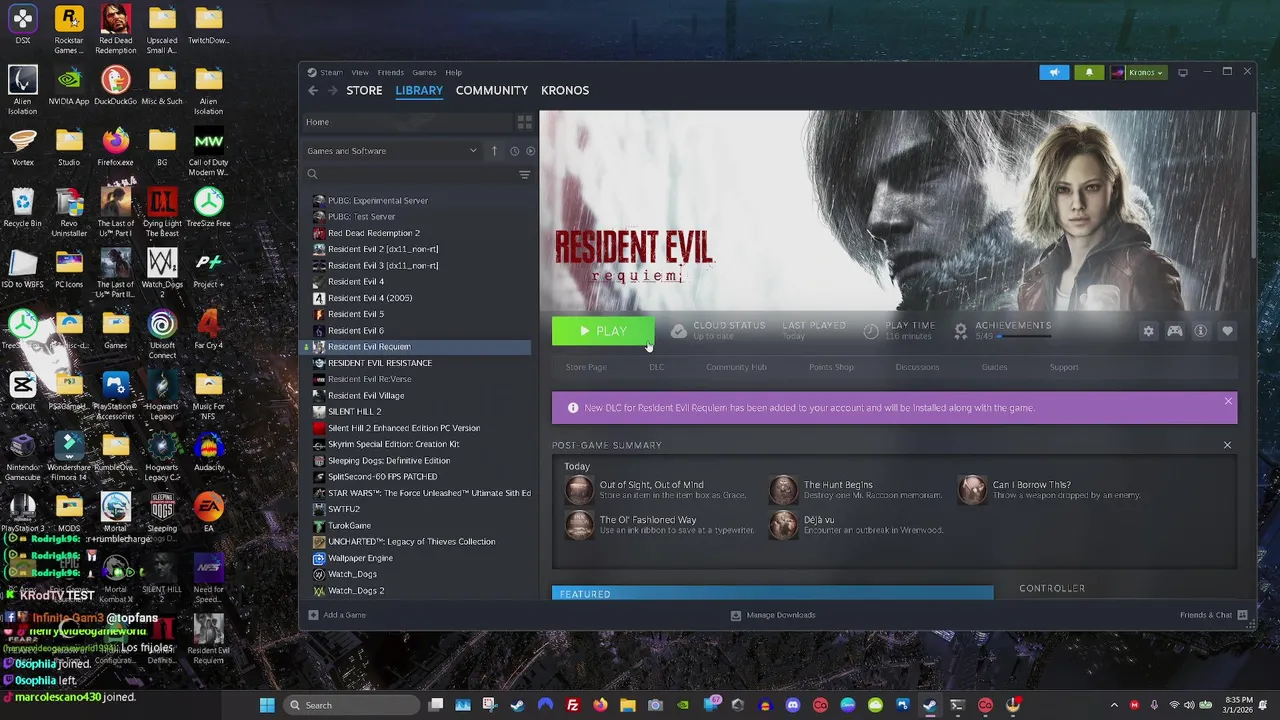1280x720 pixels.
Task: Open the library grid view icon
Action: (524, 122)
